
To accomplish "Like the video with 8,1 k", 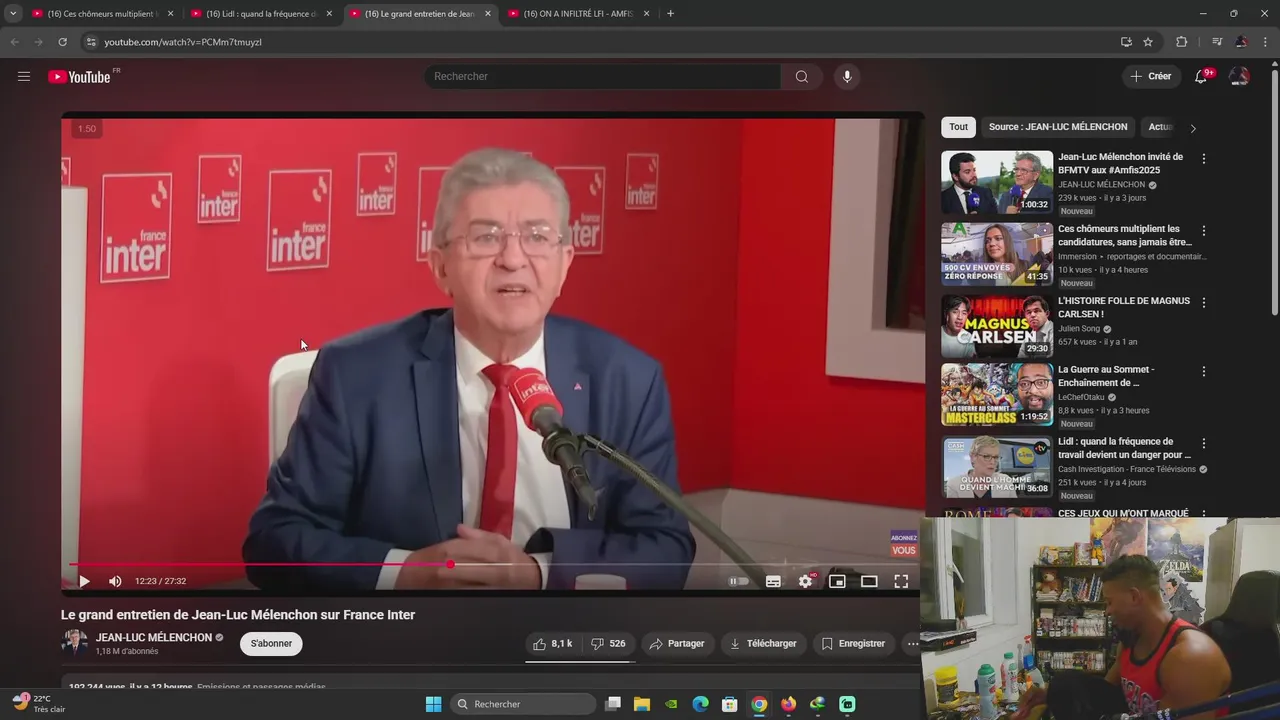I will click(552, 644).
